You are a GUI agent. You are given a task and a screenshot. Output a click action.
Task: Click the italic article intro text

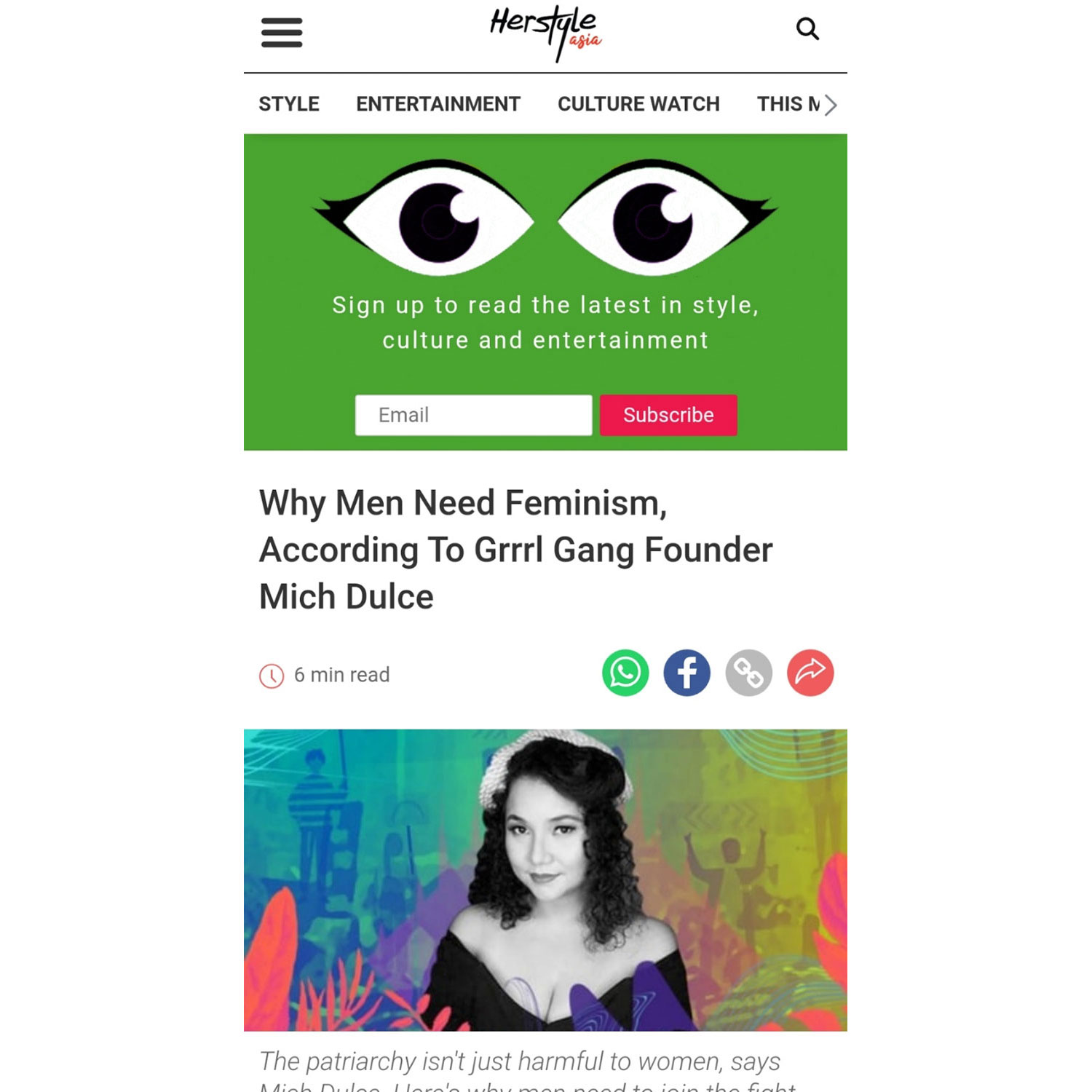point(529,1070)
